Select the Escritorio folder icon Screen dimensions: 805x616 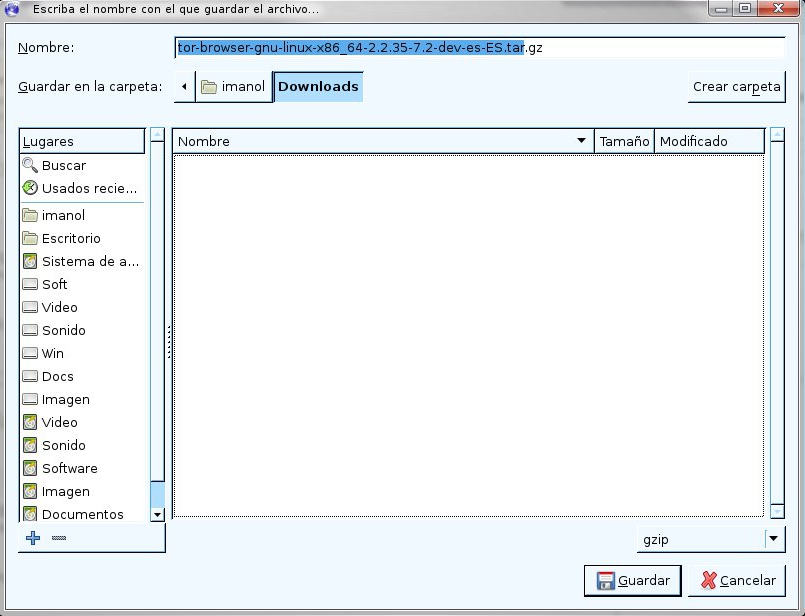pos(30,238)
